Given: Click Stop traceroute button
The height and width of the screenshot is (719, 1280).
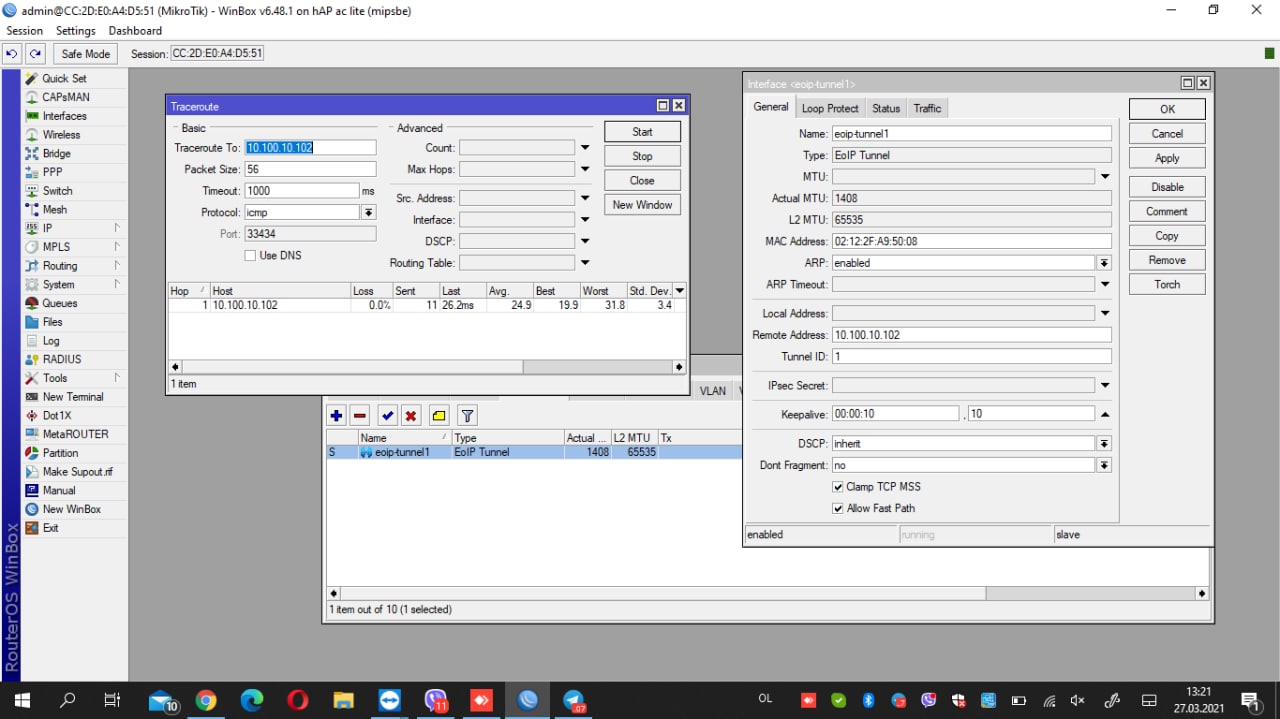Looking at the screenshot, I should point(642,156).
